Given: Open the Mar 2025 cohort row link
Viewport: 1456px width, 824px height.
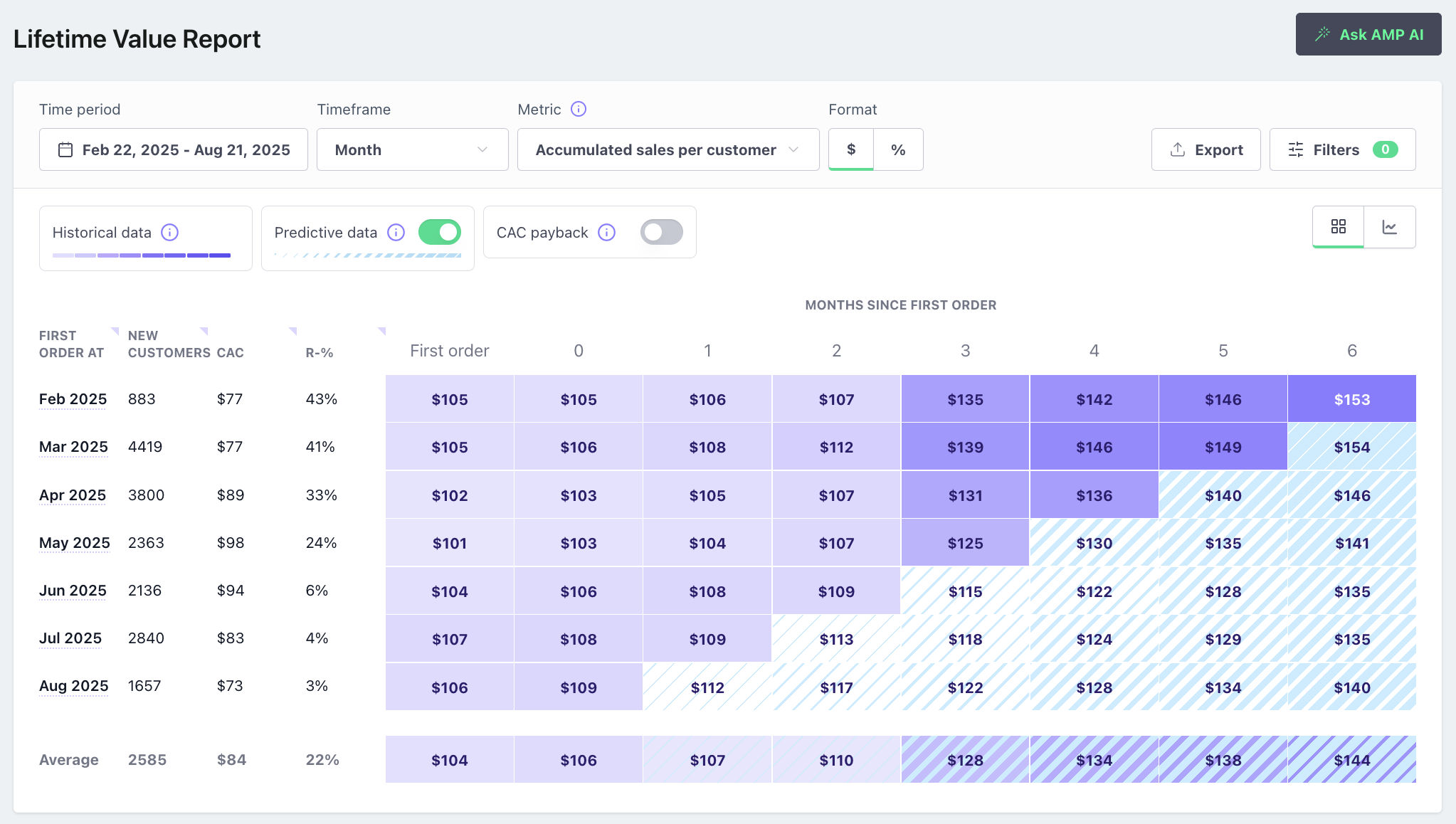Looking at the screenshot, I should [x=73, y=447].
